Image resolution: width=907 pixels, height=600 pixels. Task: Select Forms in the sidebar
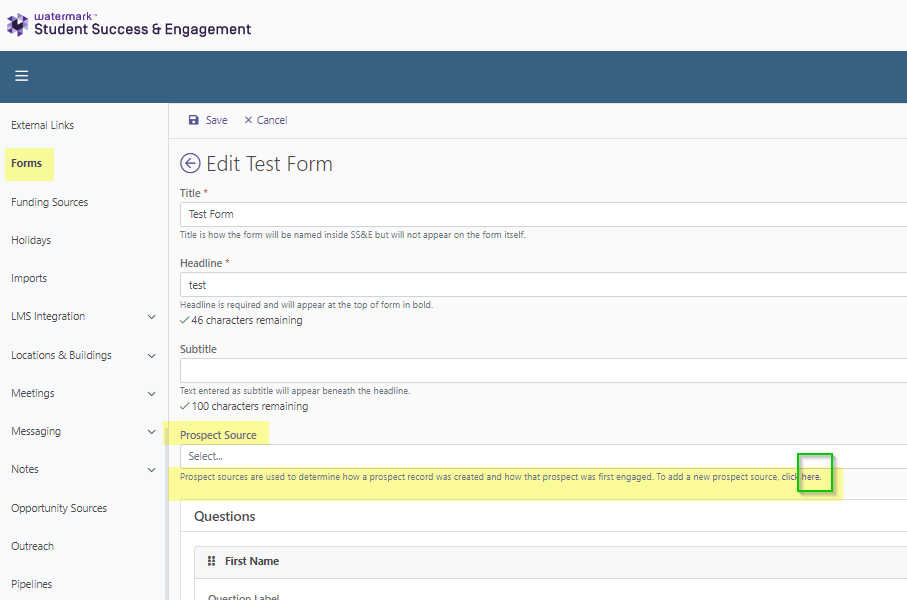pyautogui.click(x=27, y=163)
